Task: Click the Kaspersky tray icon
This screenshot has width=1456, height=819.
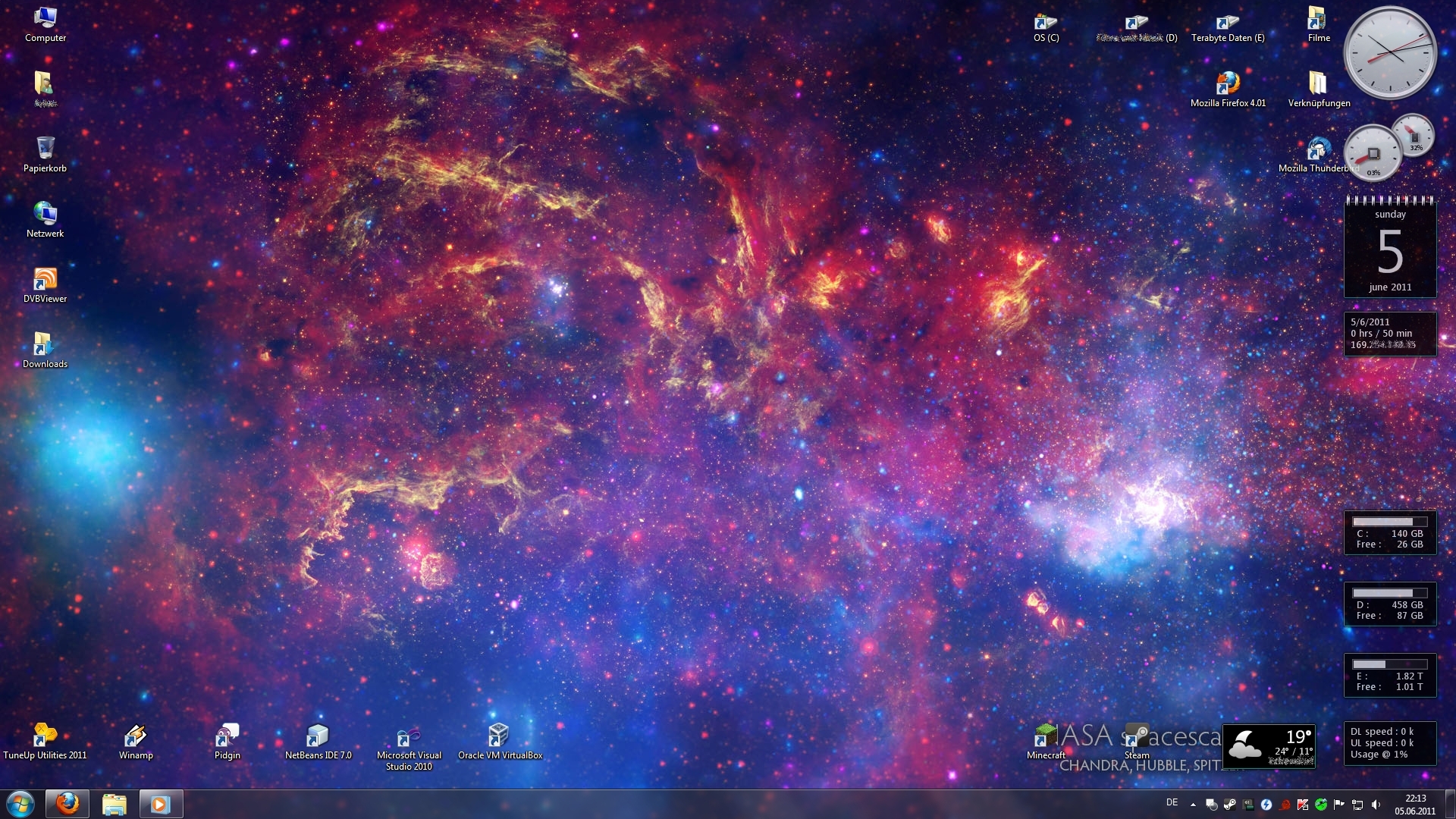Action: click(x=1302, y=805)
